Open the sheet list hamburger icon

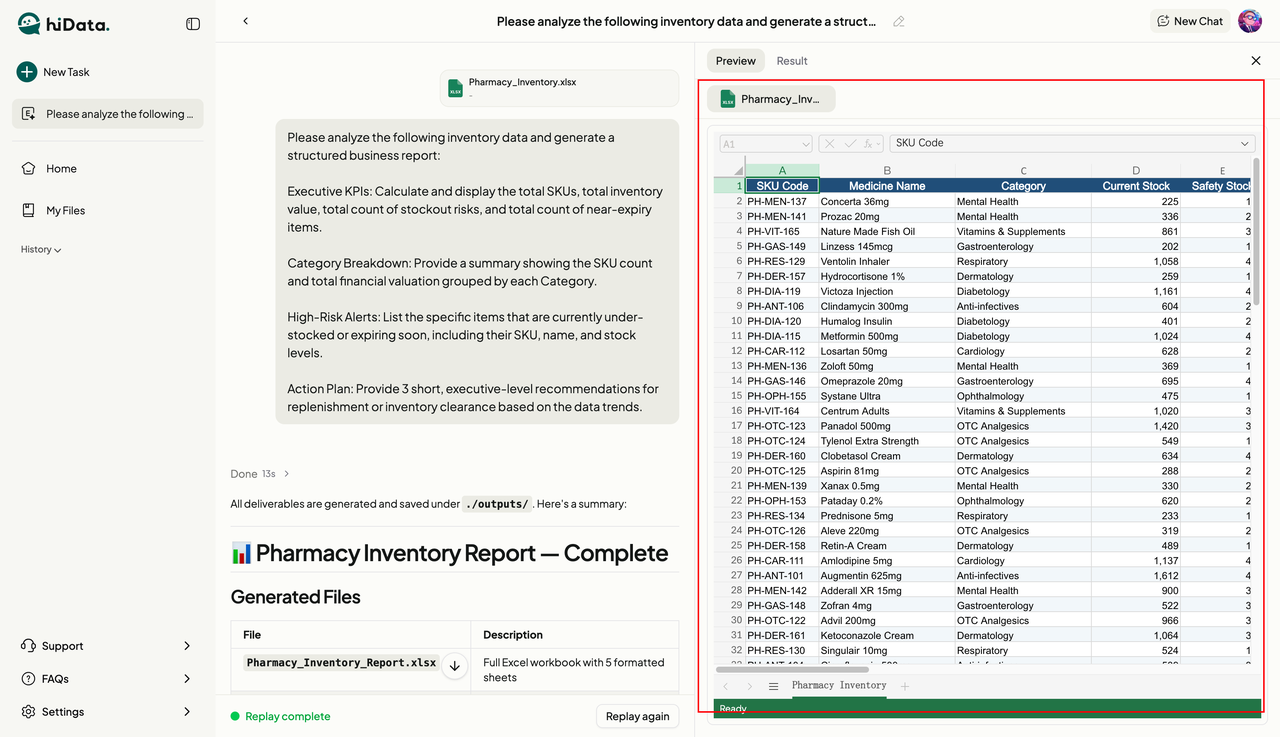(773, 686)
